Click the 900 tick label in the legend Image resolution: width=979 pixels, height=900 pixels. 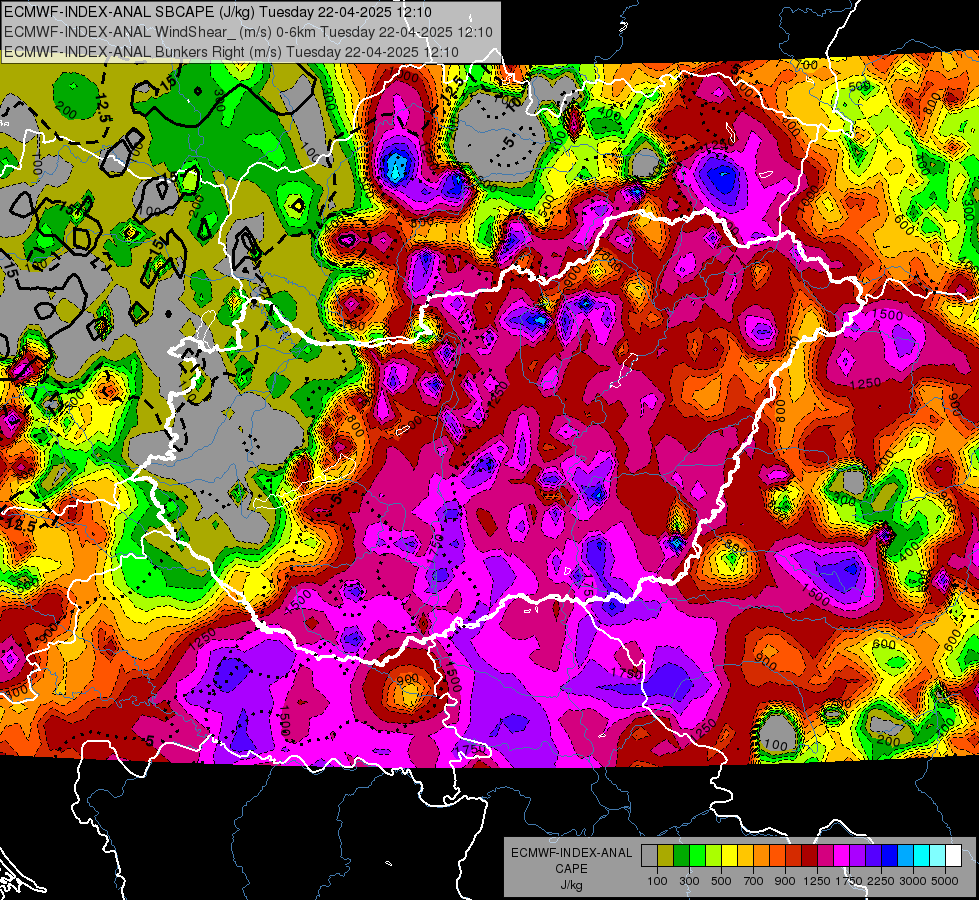pyautogui.click(x=785, y=881)
